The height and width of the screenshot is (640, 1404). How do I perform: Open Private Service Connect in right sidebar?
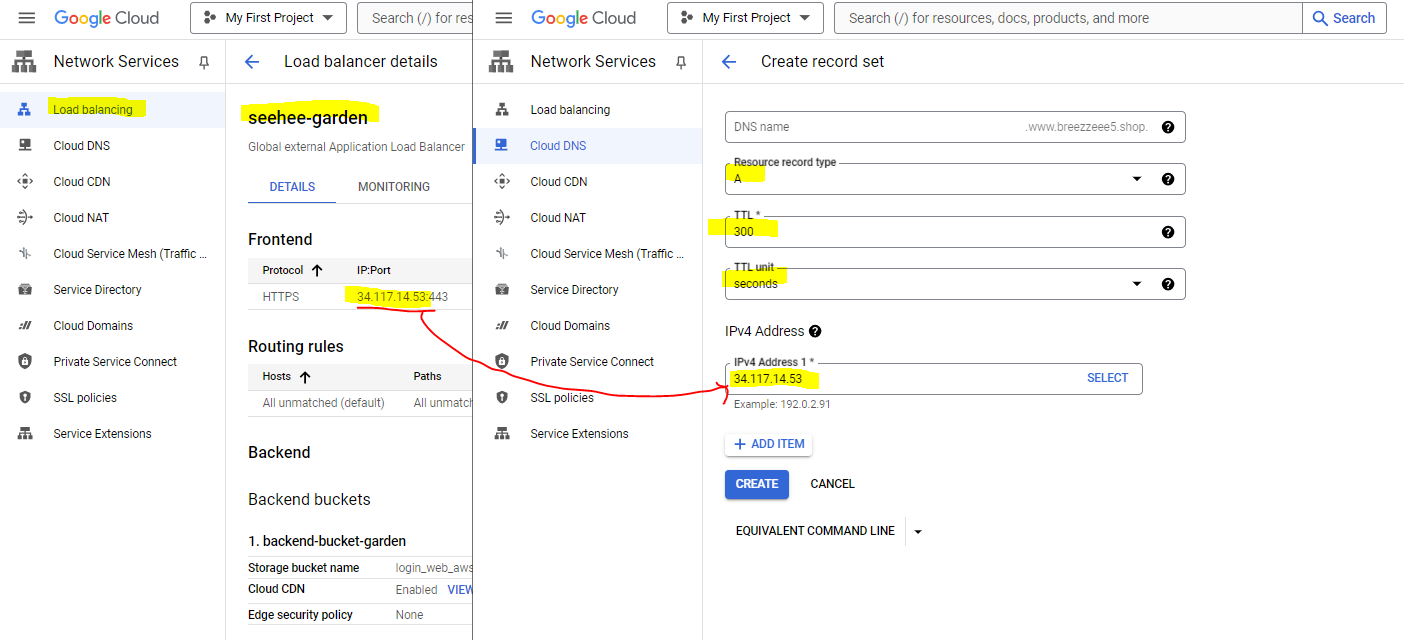[587, 362]
